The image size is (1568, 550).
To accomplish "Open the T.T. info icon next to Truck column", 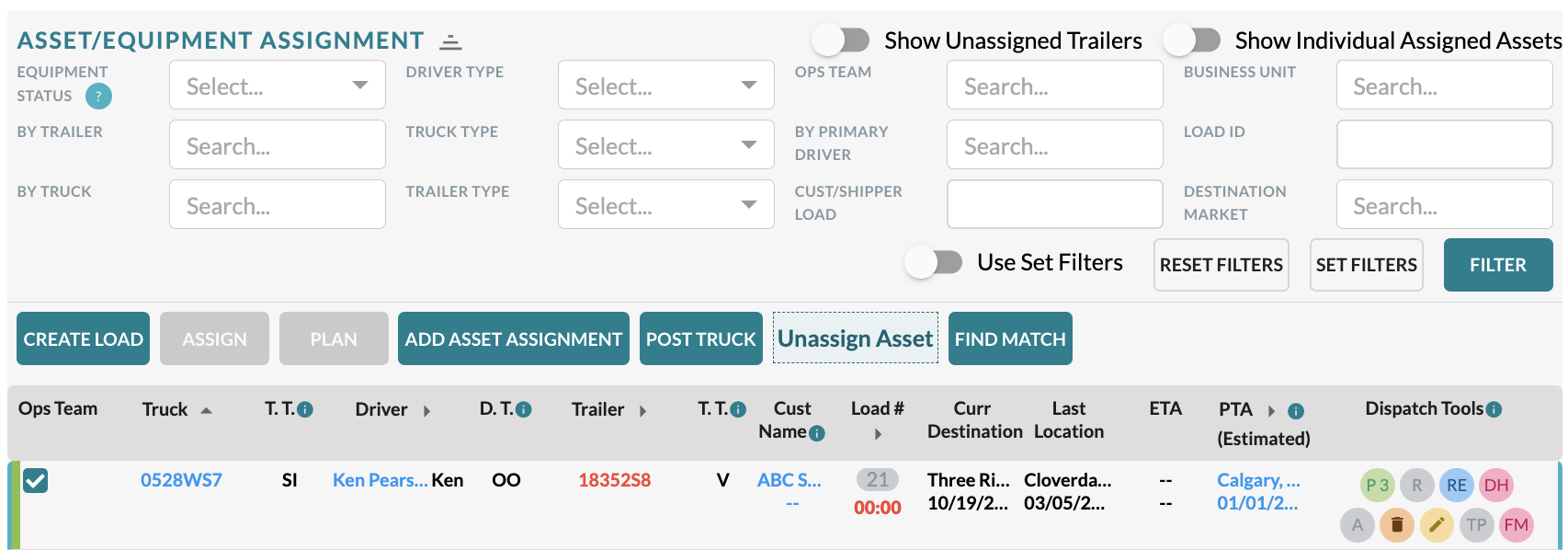I will point(305,410).
